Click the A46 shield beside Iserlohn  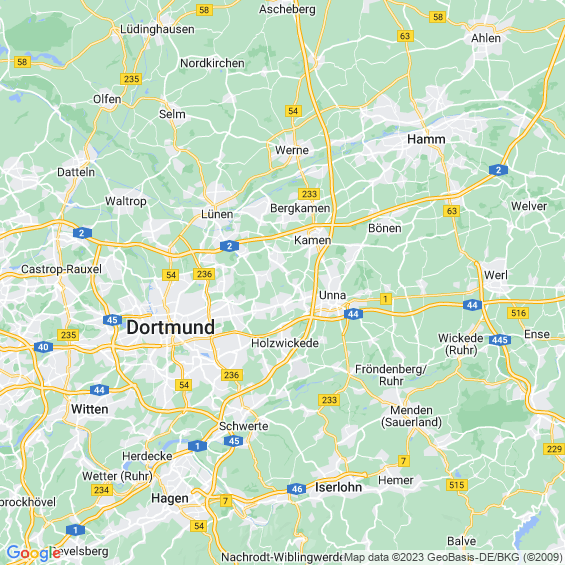click(297, 489)
